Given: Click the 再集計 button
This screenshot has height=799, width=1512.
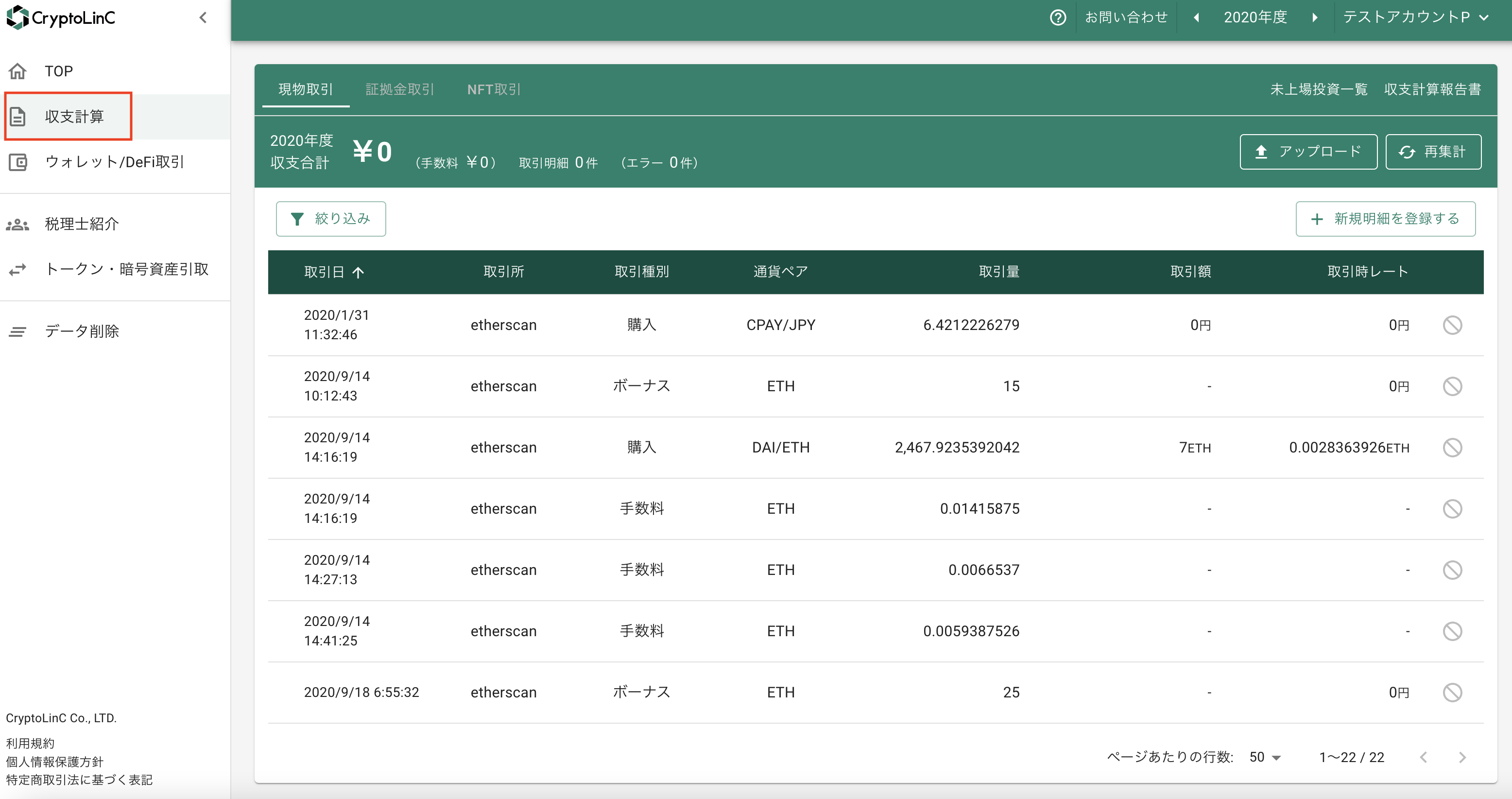Looking at the screenshot, I should click(1433, 152).
